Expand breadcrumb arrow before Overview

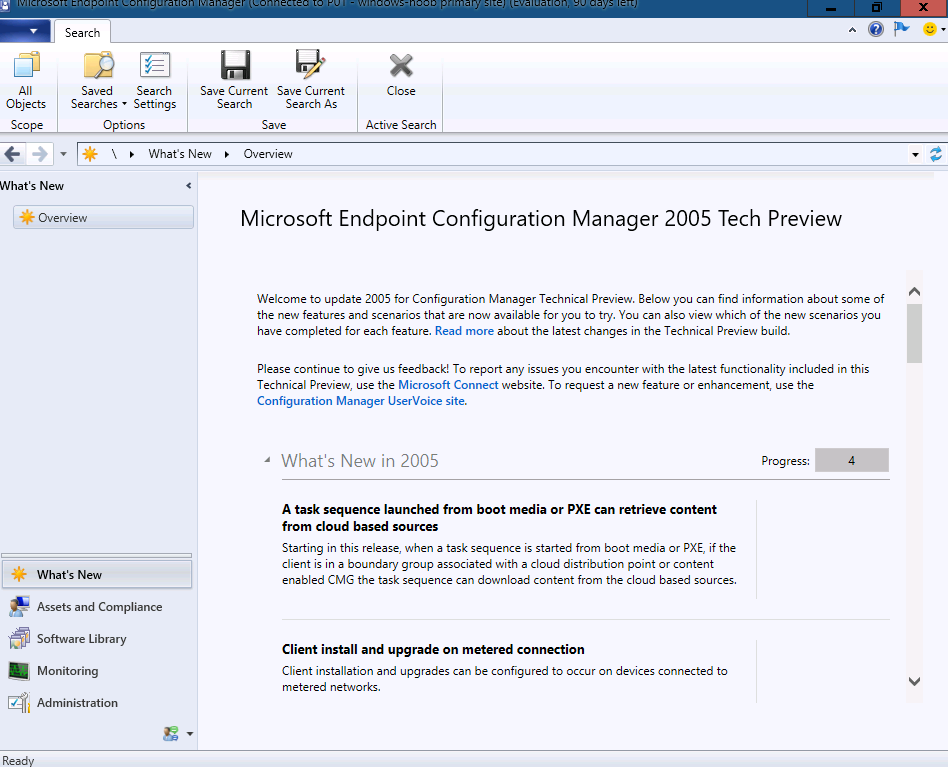pos(227,154)
